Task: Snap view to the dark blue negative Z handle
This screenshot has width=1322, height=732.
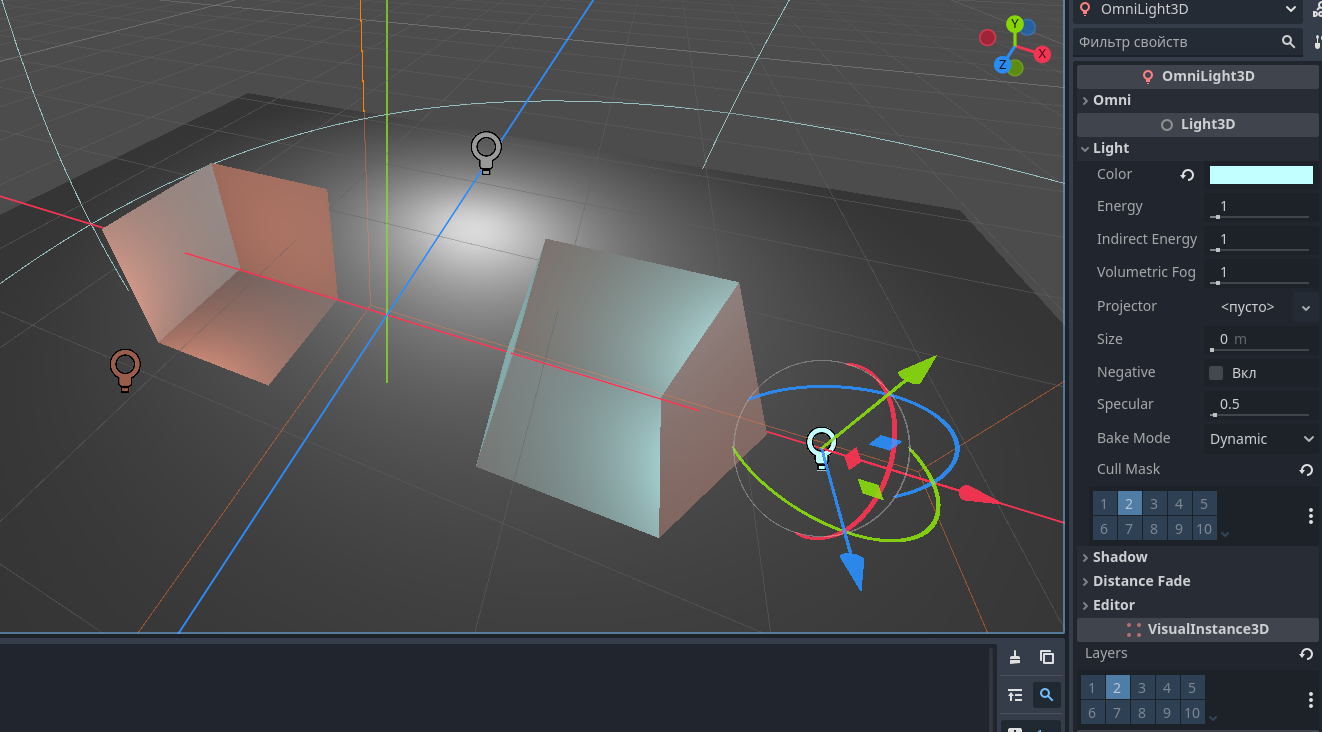Action: click(x=1028, y=27)
